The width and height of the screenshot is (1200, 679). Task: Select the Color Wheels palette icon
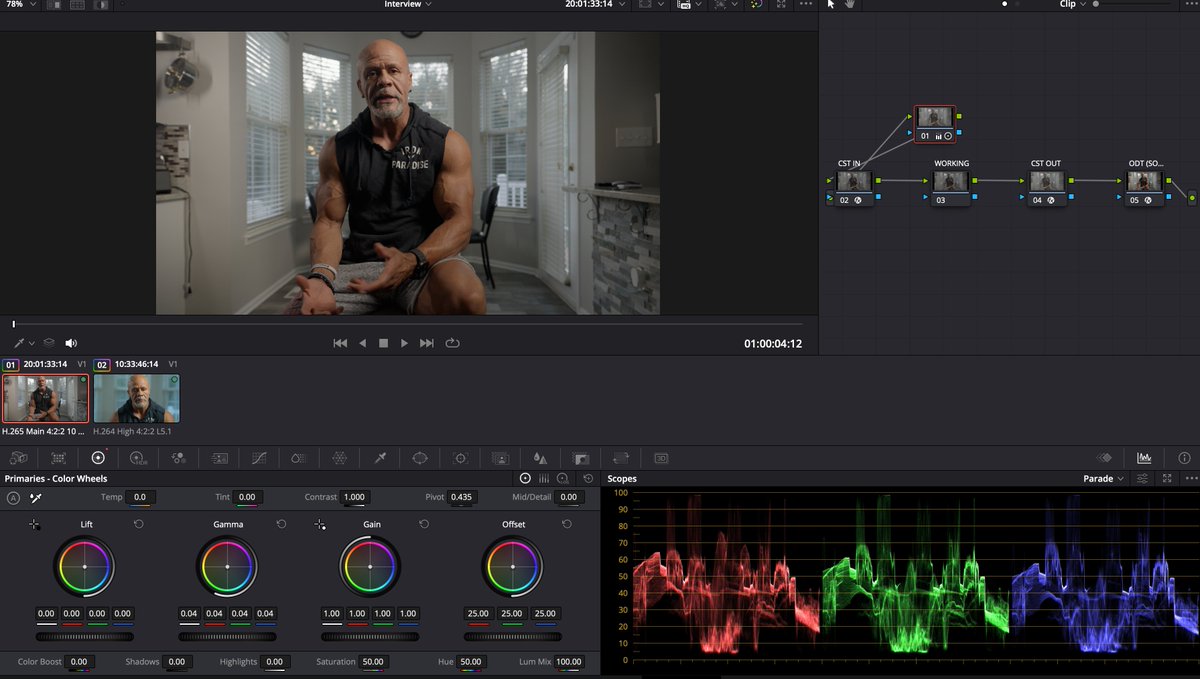click(98, 457)
